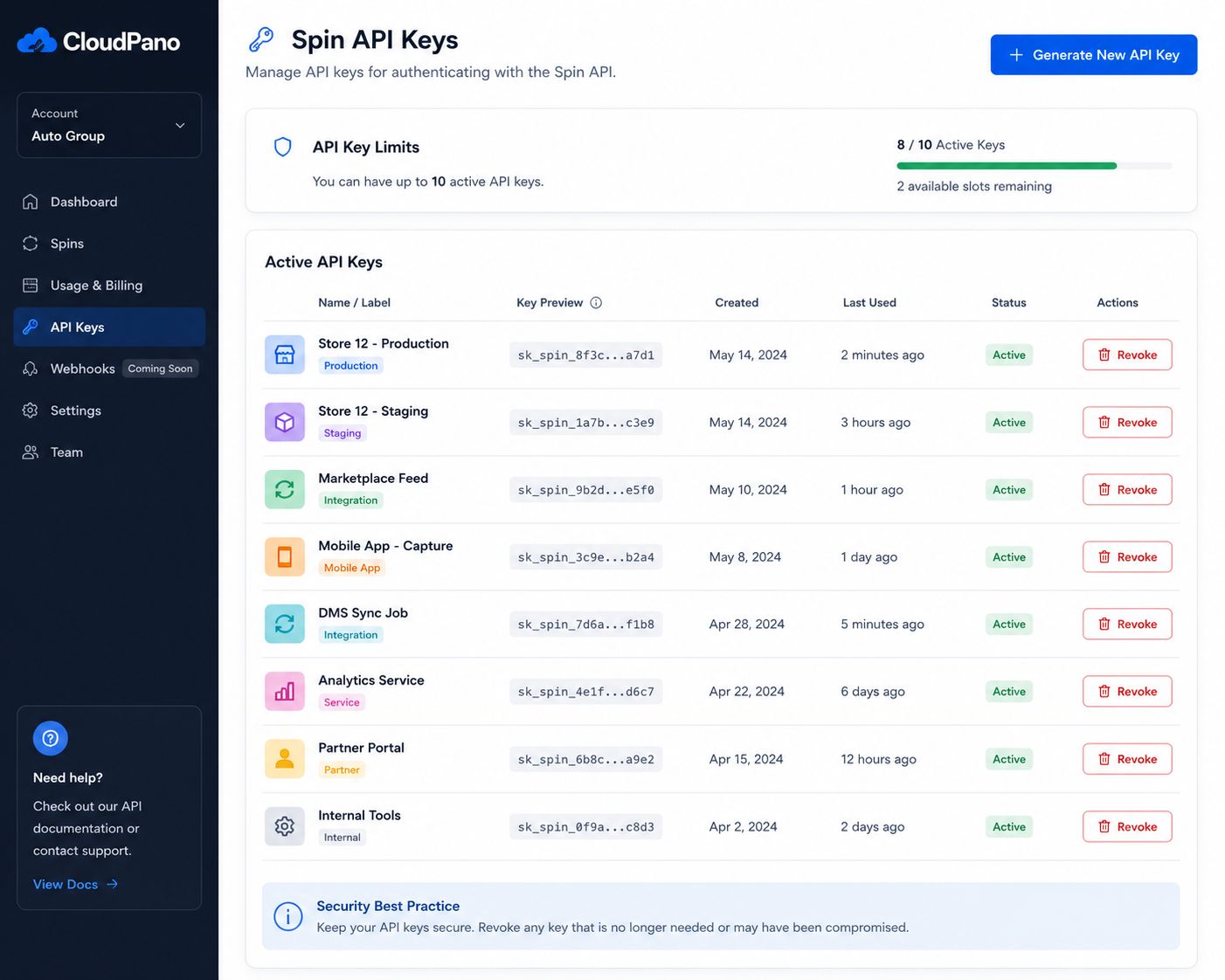Click the Settings gear icon in sidebar

point(31,411)
